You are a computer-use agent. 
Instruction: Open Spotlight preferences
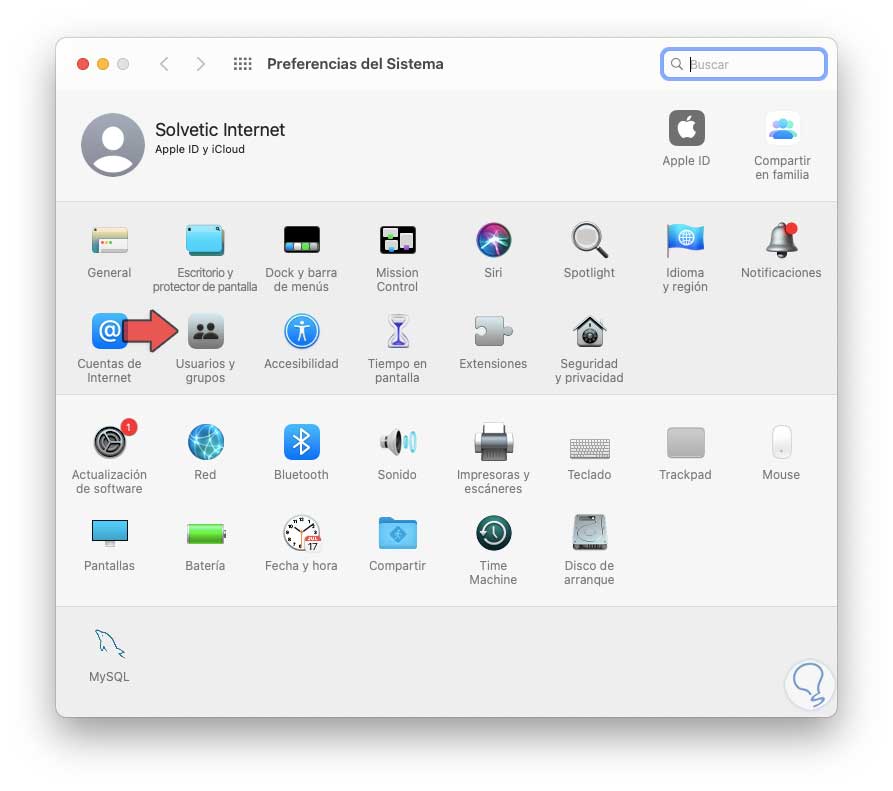[589, 240]
